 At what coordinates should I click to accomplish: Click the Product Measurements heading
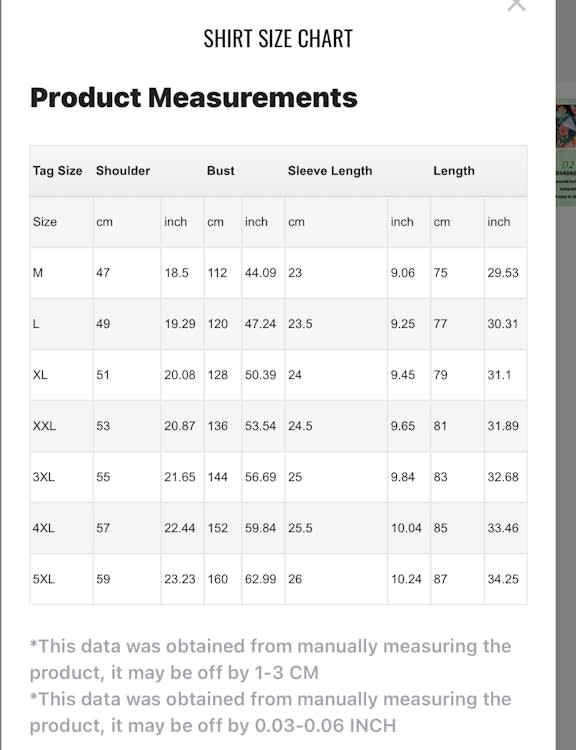pyautogui.click(x=194, y=98)
